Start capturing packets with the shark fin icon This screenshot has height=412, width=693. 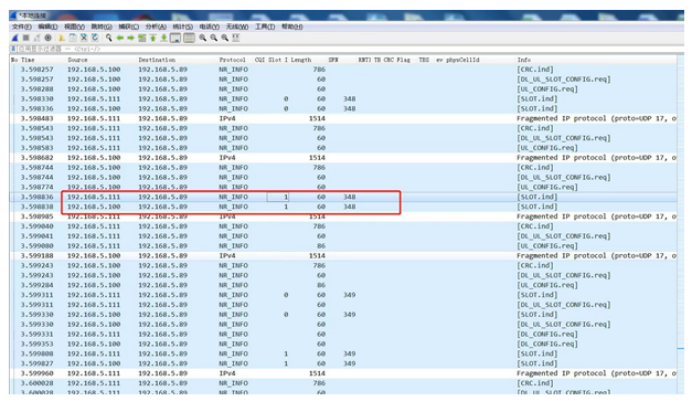[15, 37]
